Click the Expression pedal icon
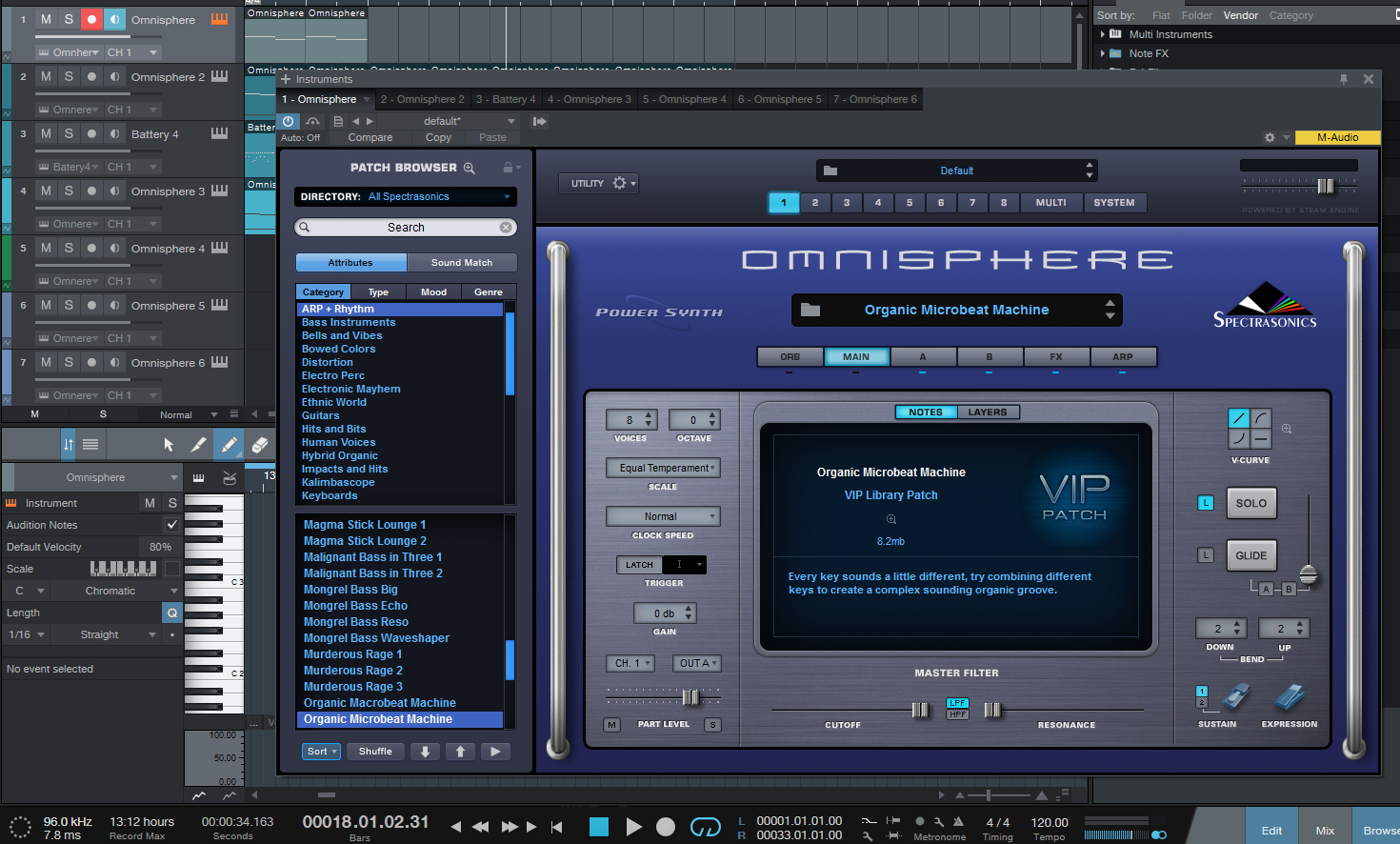Viewport: 1400px width, 844px height. (x=1290, y=696)
